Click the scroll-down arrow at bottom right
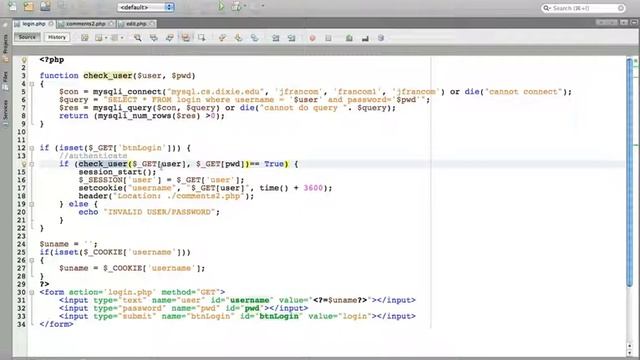The image size is (640, 360). pos(630,354)
